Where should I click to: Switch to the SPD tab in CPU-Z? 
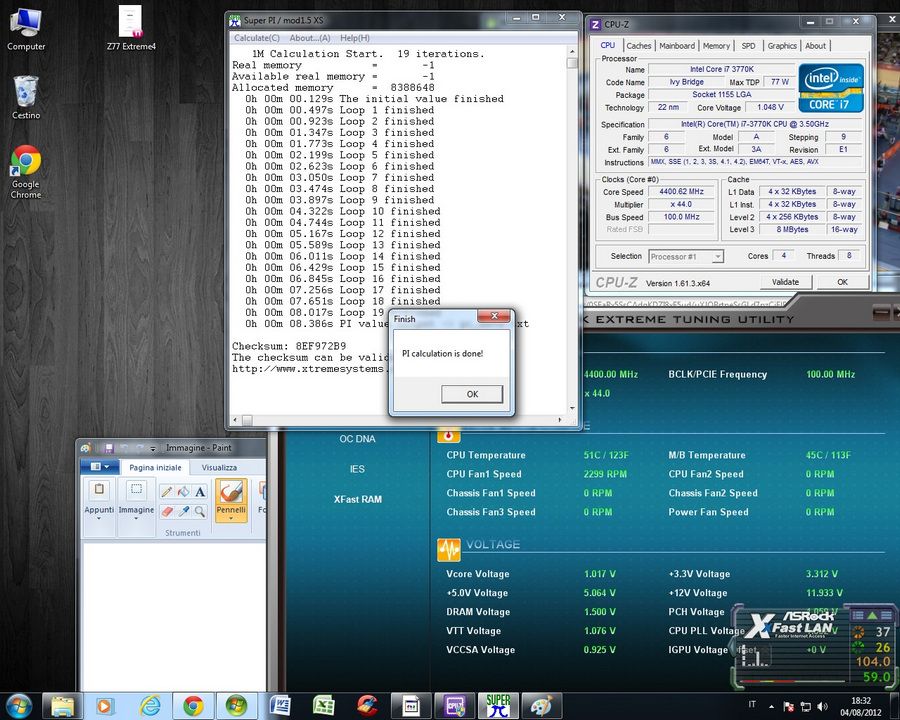(x=748, y=45)
